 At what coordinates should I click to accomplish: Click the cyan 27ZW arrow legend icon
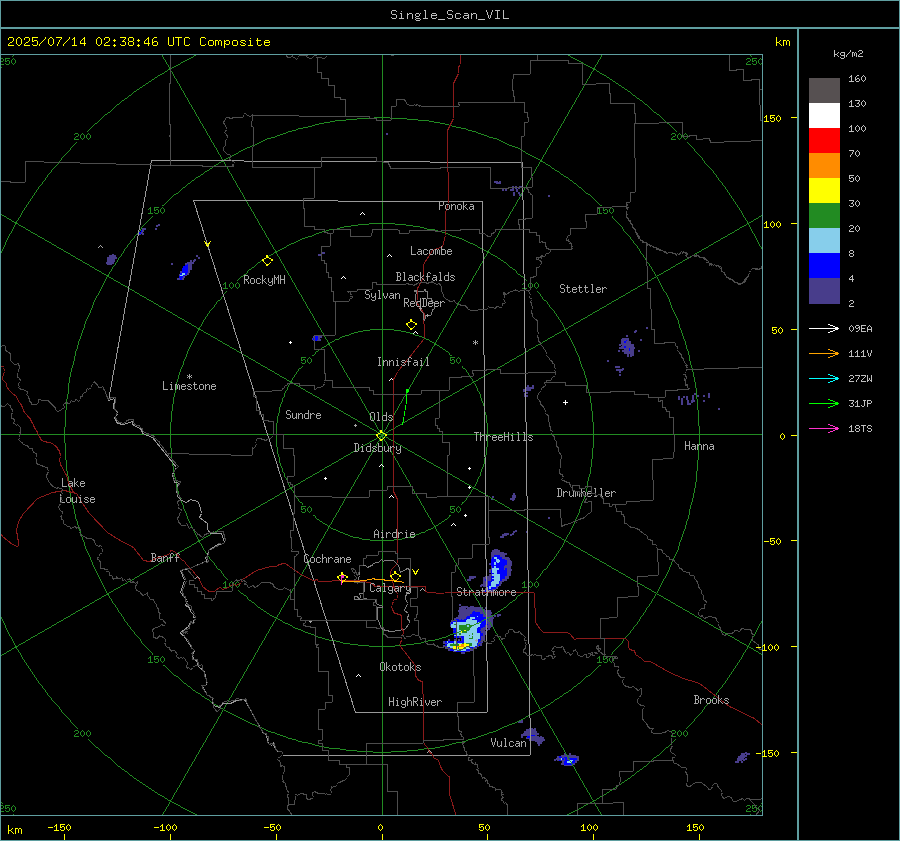click(x=824, y=378)
